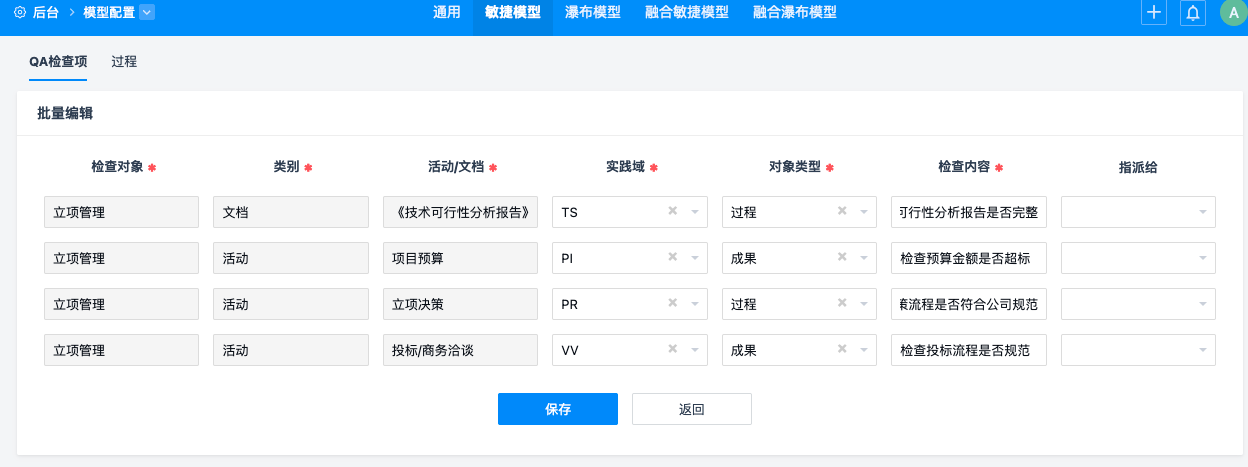
Task: Clear the TS value in 实践域
Action: pyautogui.click(x=673, y=211)
